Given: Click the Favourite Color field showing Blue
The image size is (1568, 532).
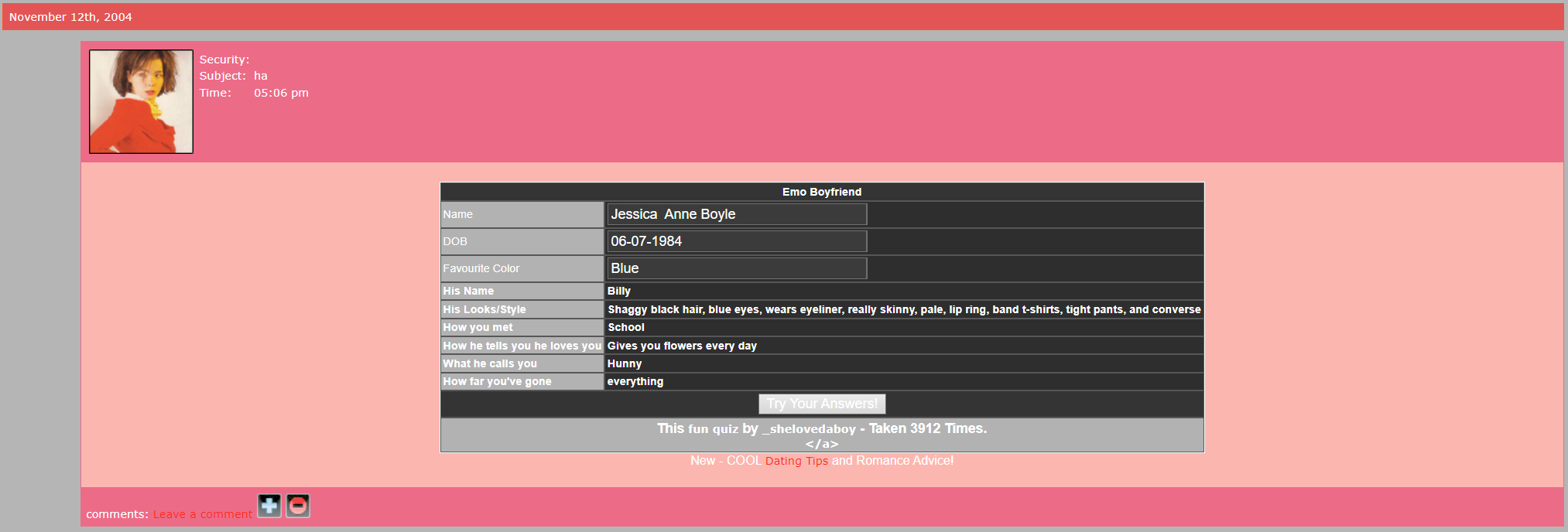Looking at the screenshot, I should click(x=737, y=268).
